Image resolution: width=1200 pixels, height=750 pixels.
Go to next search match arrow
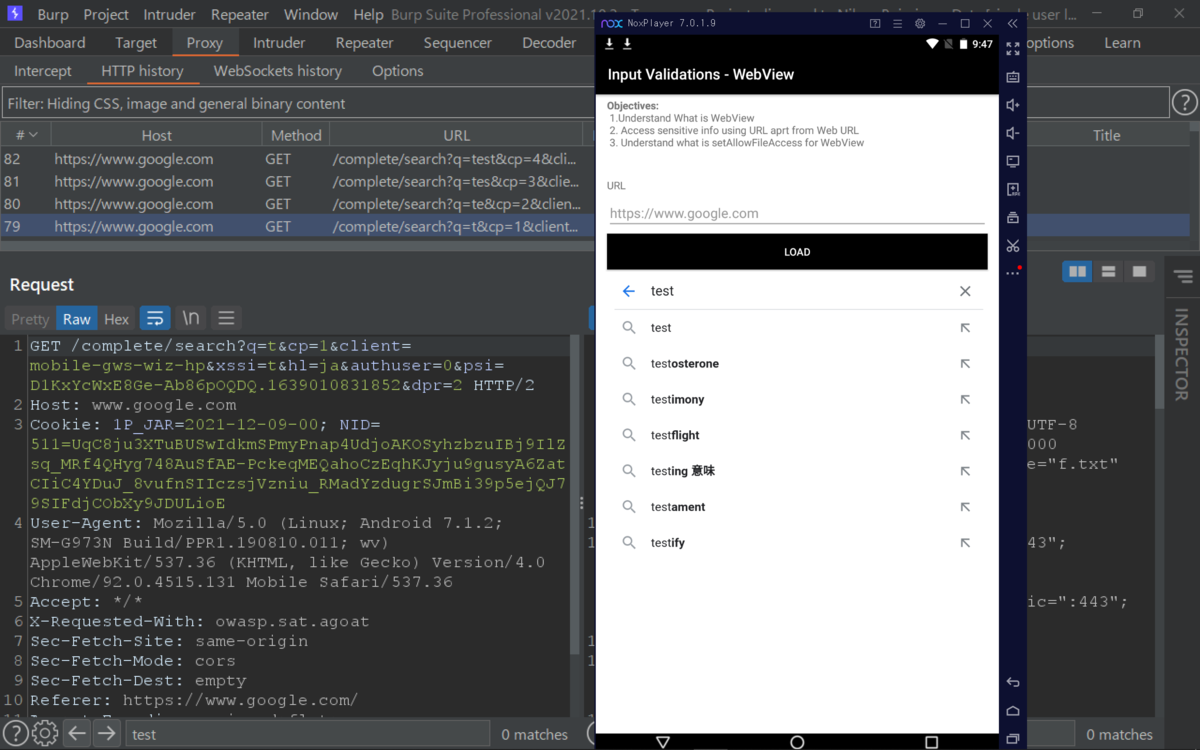pyautogui.click(x=106, y=734)
